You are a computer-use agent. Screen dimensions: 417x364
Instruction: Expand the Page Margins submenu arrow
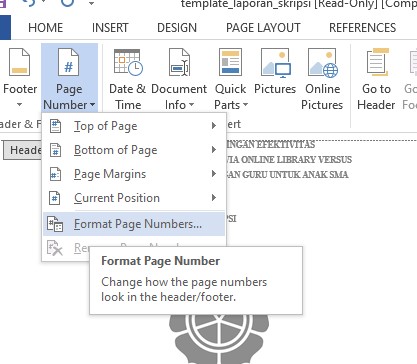[x=214, y=174]
